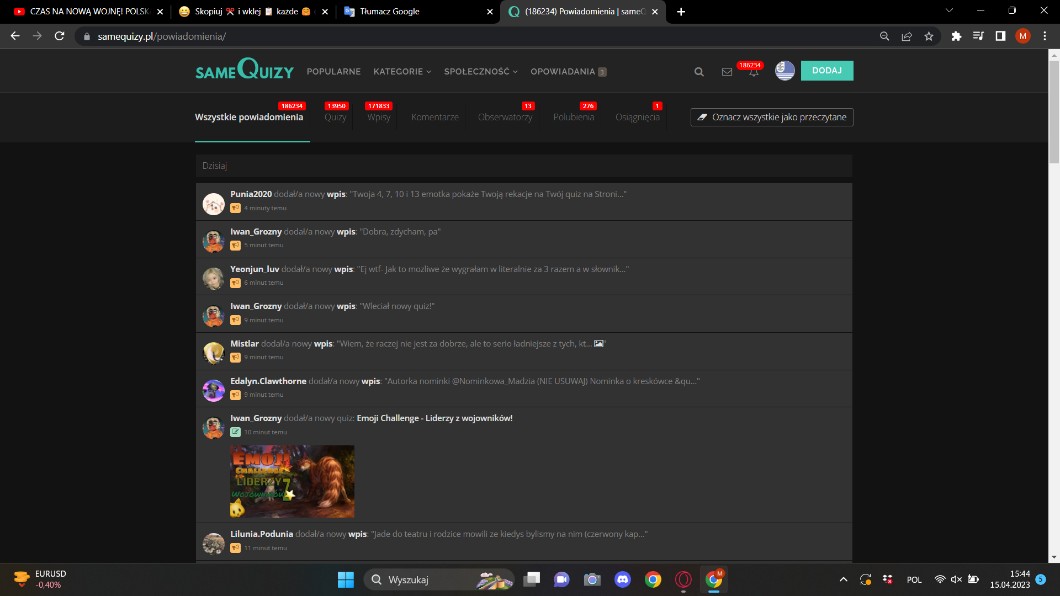Image resolution: width=1060 pixels, height=596 pixels.
Task: Click Mistlar's avatar icon
Action: click(213, 352)
